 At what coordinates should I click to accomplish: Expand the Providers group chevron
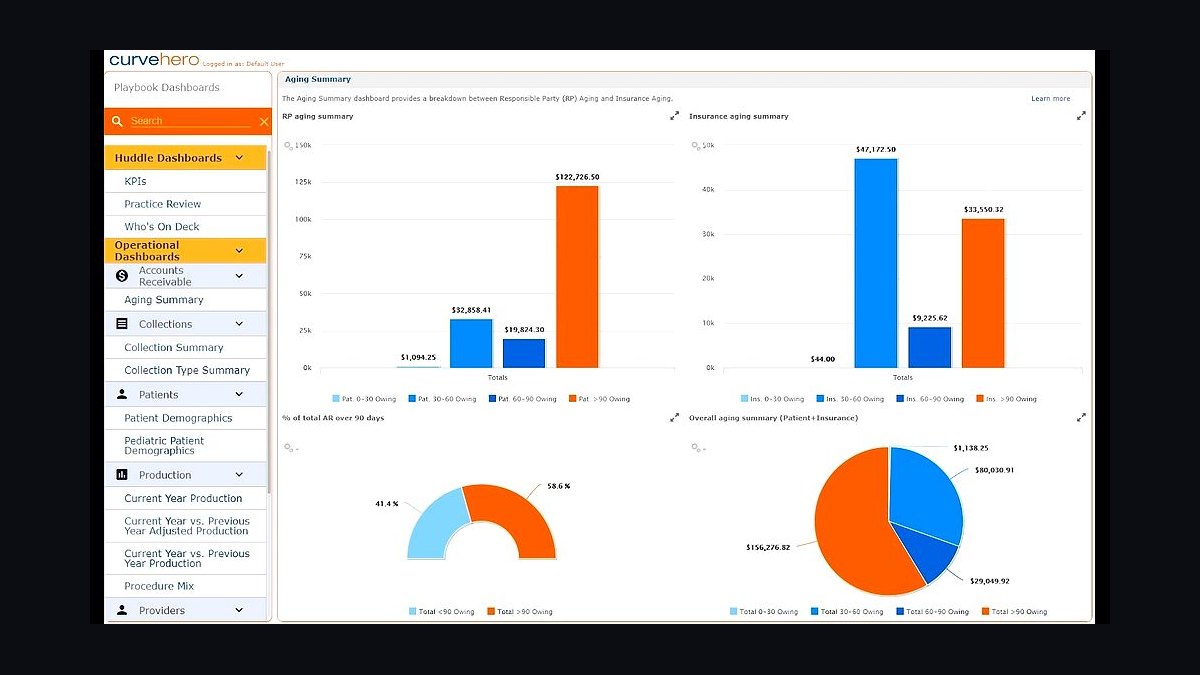click(239, 610)
